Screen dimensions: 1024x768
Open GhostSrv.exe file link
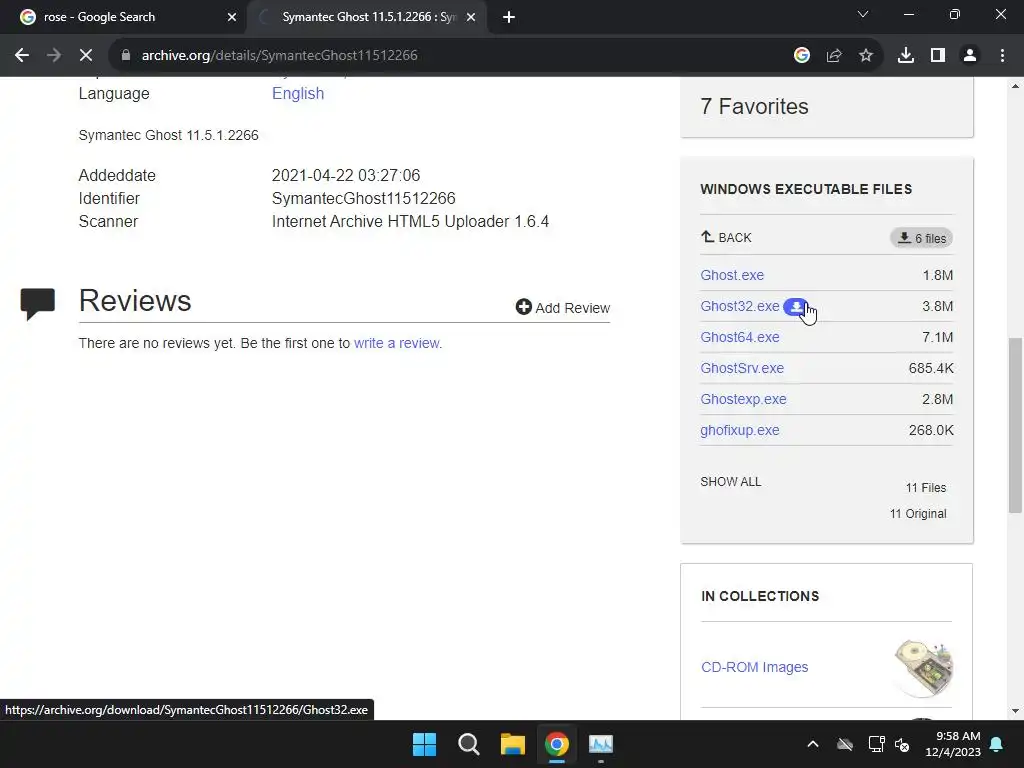pyautogui.click(x=742, y=368)
